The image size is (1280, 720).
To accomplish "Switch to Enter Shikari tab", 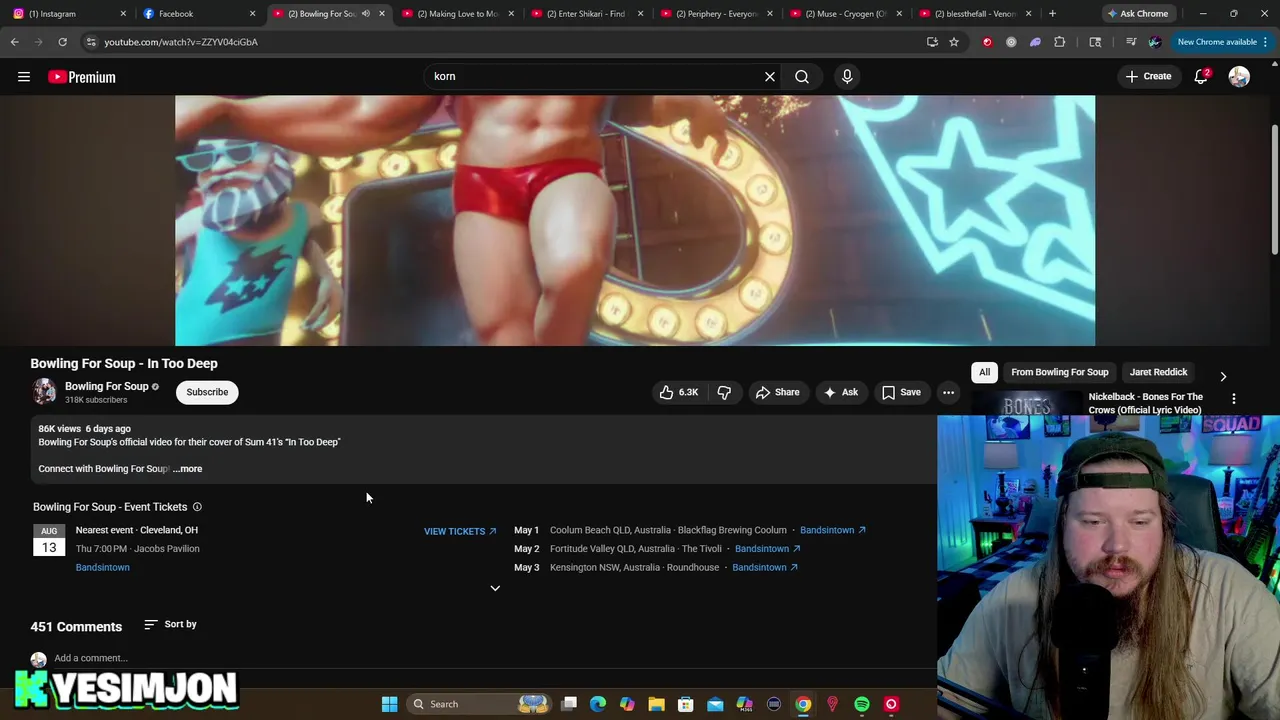I will tap(587, 14).
